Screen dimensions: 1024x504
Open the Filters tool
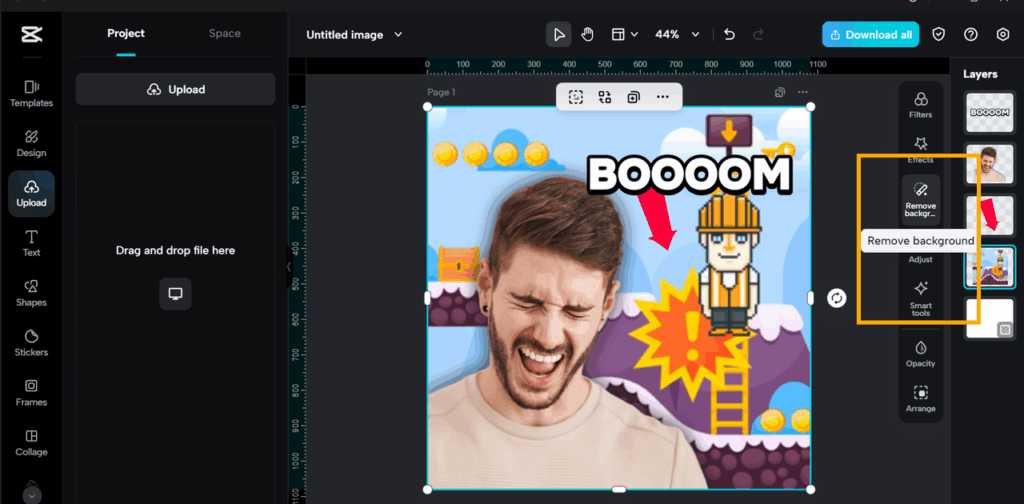point(920,104)
